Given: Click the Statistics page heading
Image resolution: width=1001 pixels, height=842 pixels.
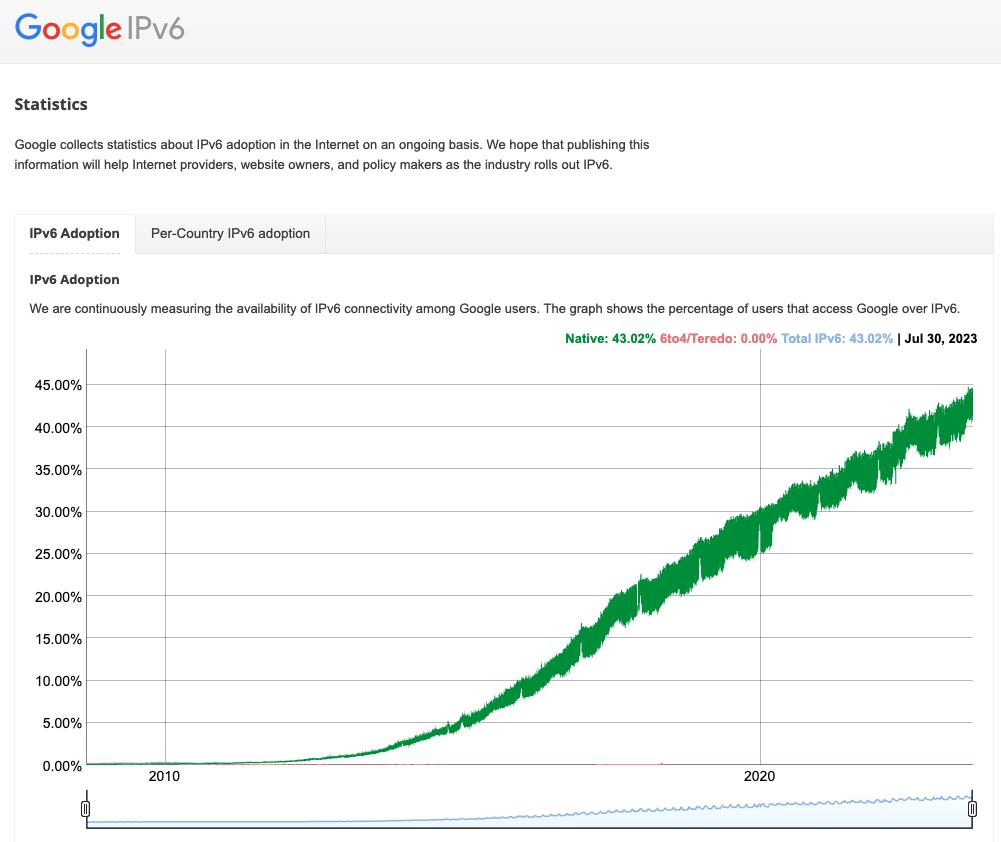Looking at the screenshot, I should [51, 104].
